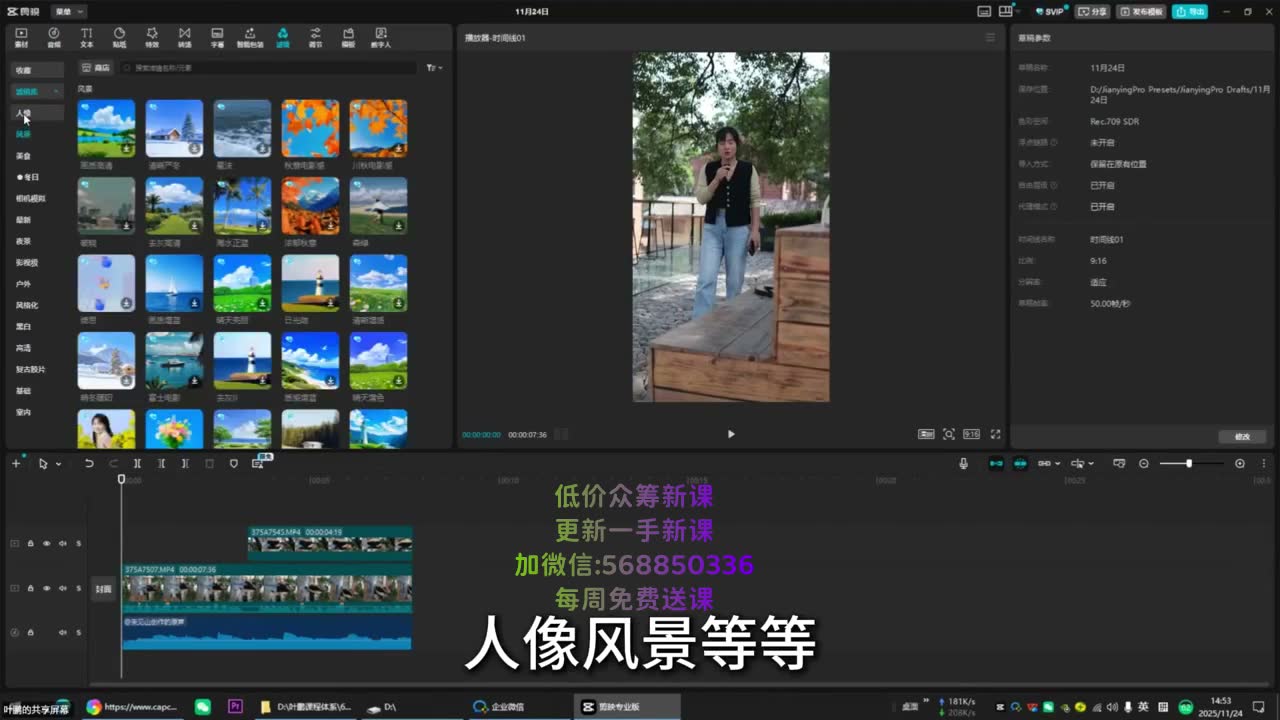Screen dimensions: 1280x720
Task: Toggle auto snap on timeline
Action: (1020, 463)
